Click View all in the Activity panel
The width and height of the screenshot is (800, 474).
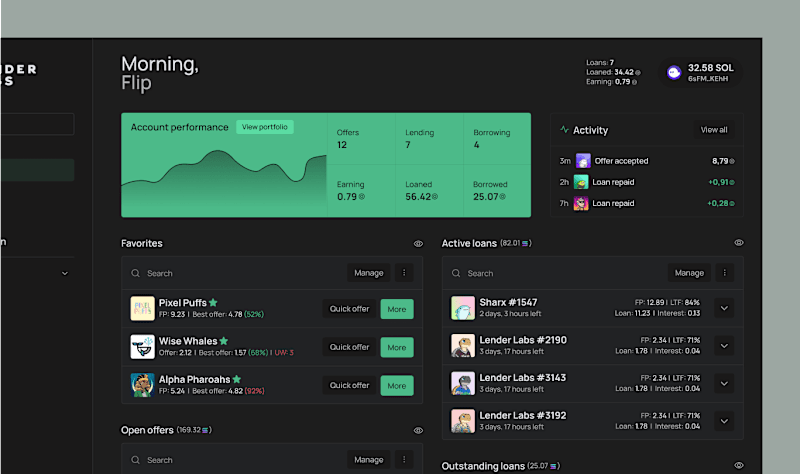point(714,130)
